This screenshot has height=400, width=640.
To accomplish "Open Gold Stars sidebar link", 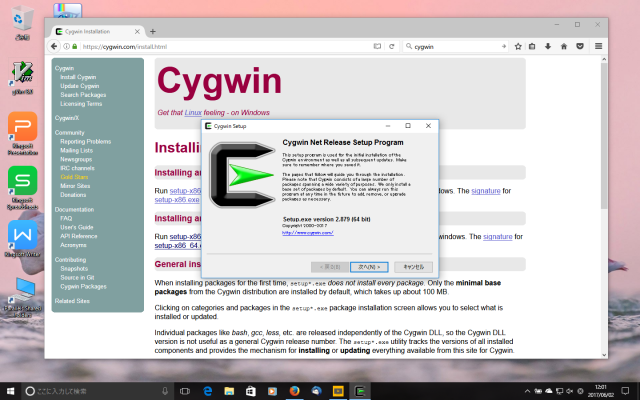I will pos(74,177).
